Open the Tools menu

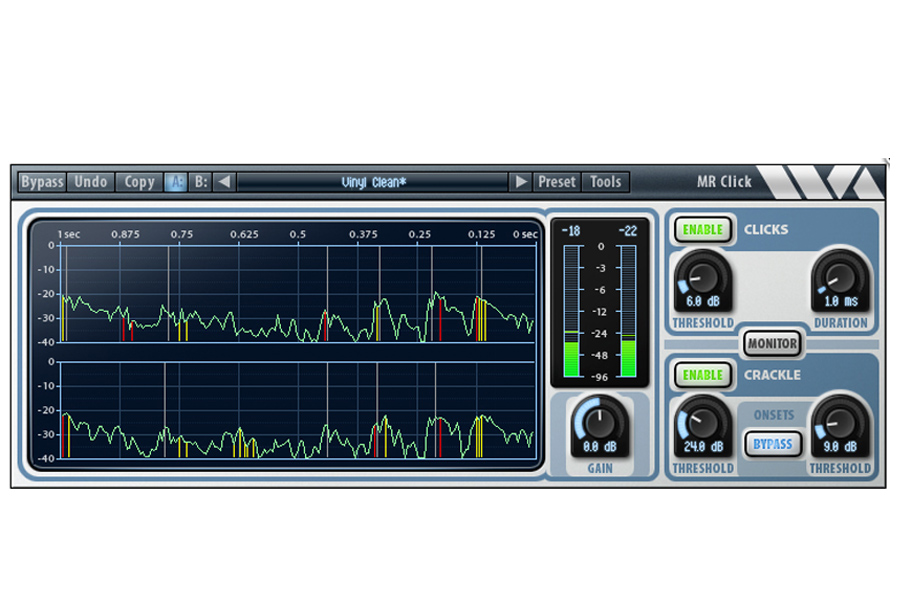(x=606, y=182)
